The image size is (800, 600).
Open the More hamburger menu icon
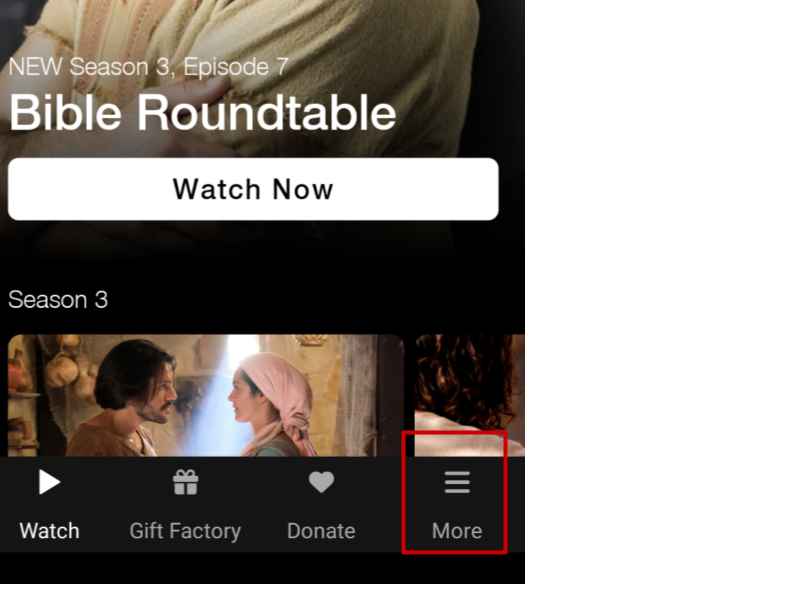457,482
